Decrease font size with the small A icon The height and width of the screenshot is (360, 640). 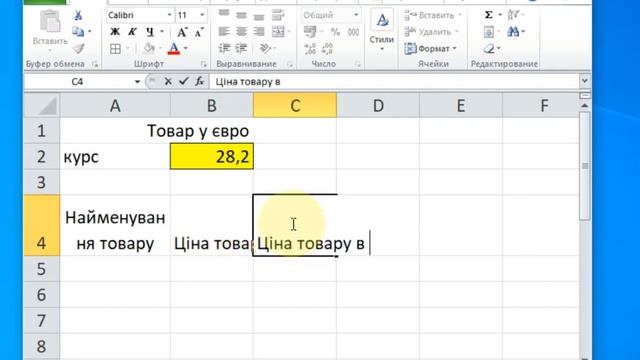pyautogui.click(x=199, y=32)
